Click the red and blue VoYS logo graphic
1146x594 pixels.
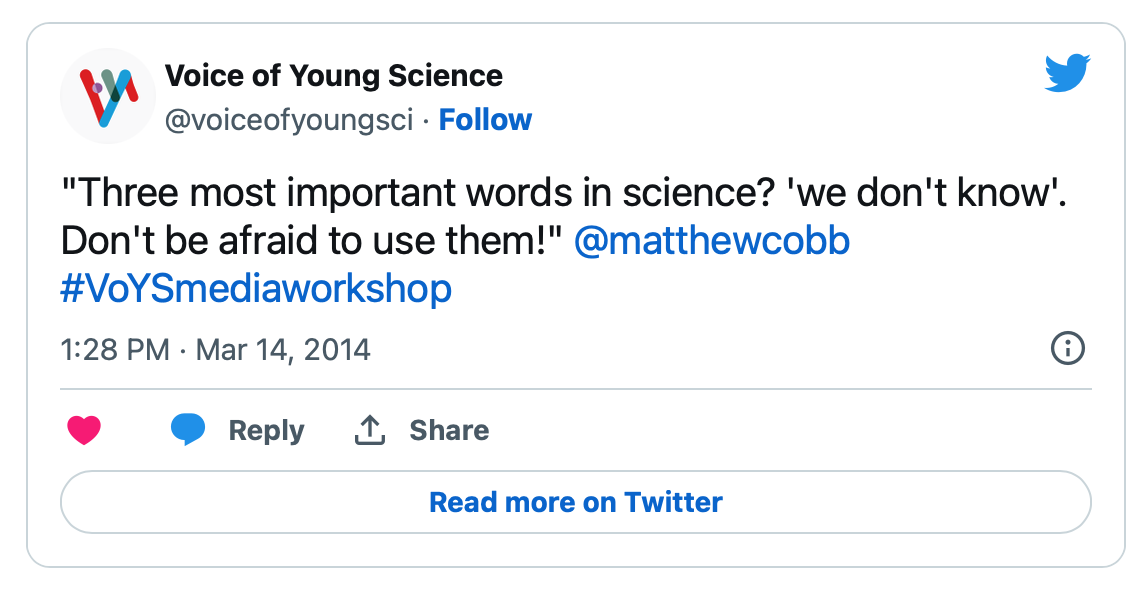pos(109,98)
